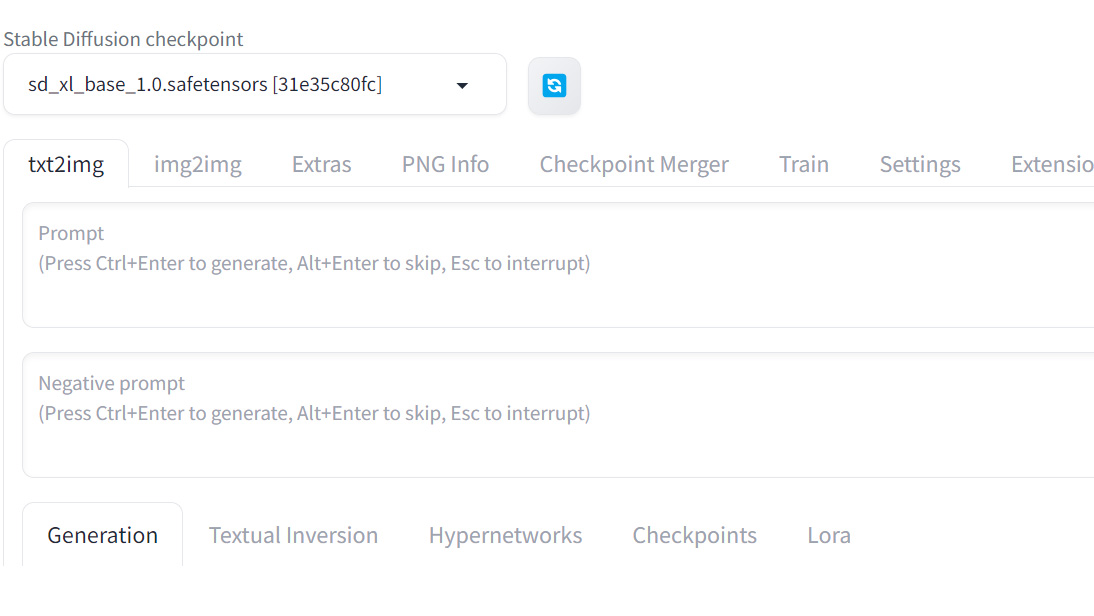Open the img2img tab

coord(198,164)
